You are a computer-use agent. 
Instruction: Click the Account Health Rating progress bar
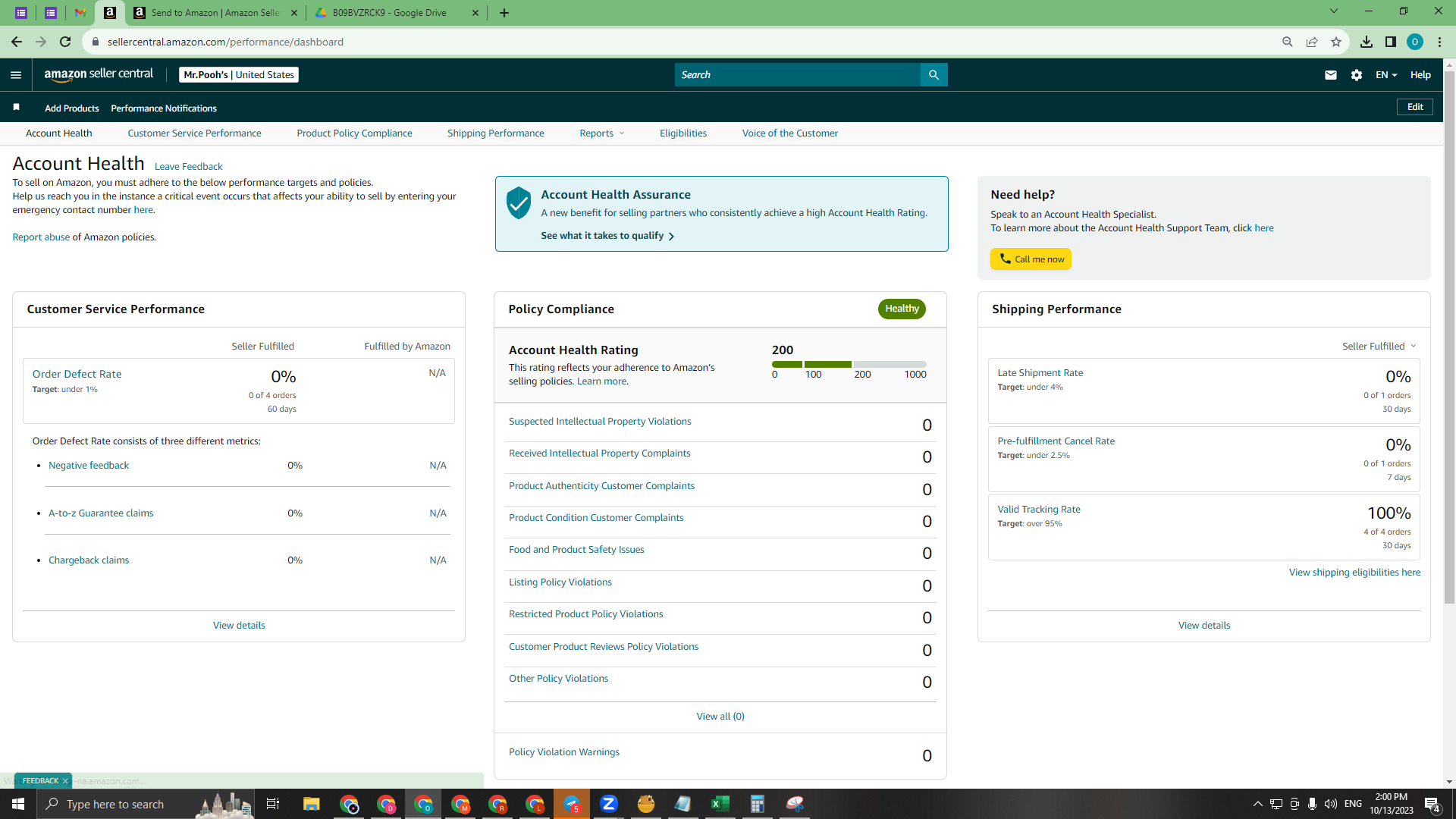coord(849,365)
